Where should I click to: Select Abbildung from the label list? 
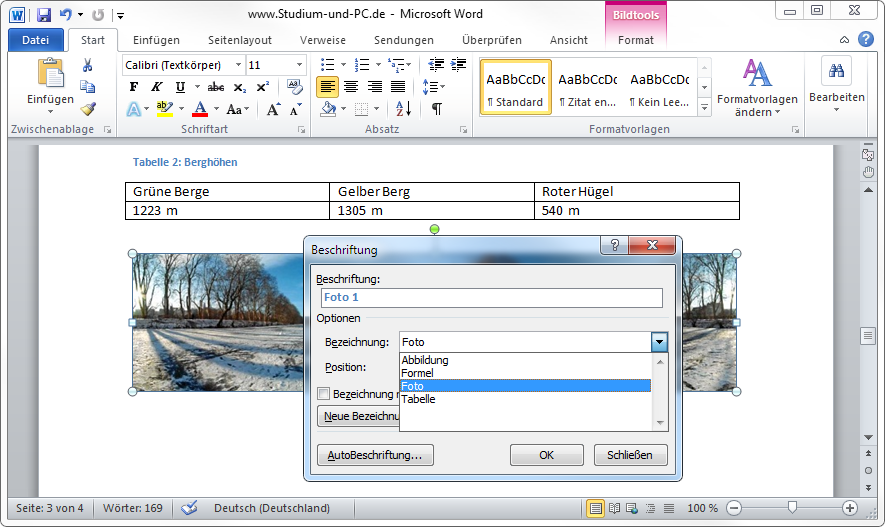click(525, 360)
